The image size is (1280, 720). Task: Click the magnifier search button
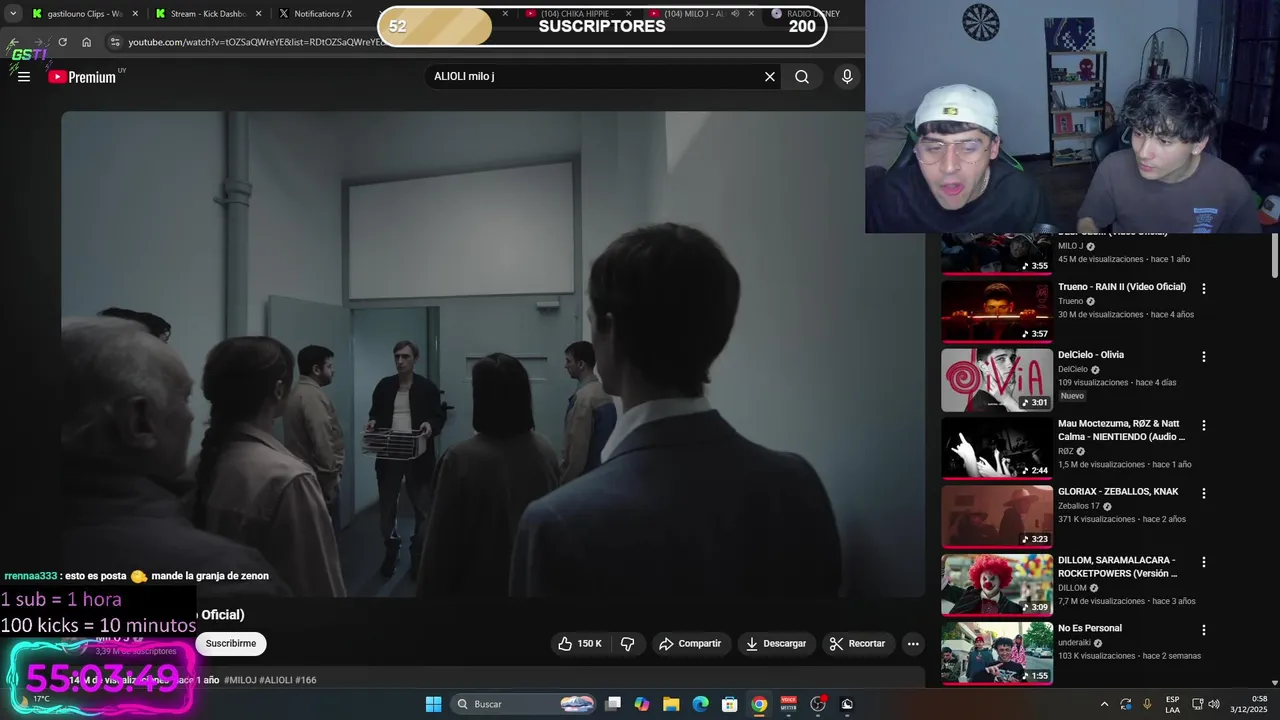click(x=802, y=77)
